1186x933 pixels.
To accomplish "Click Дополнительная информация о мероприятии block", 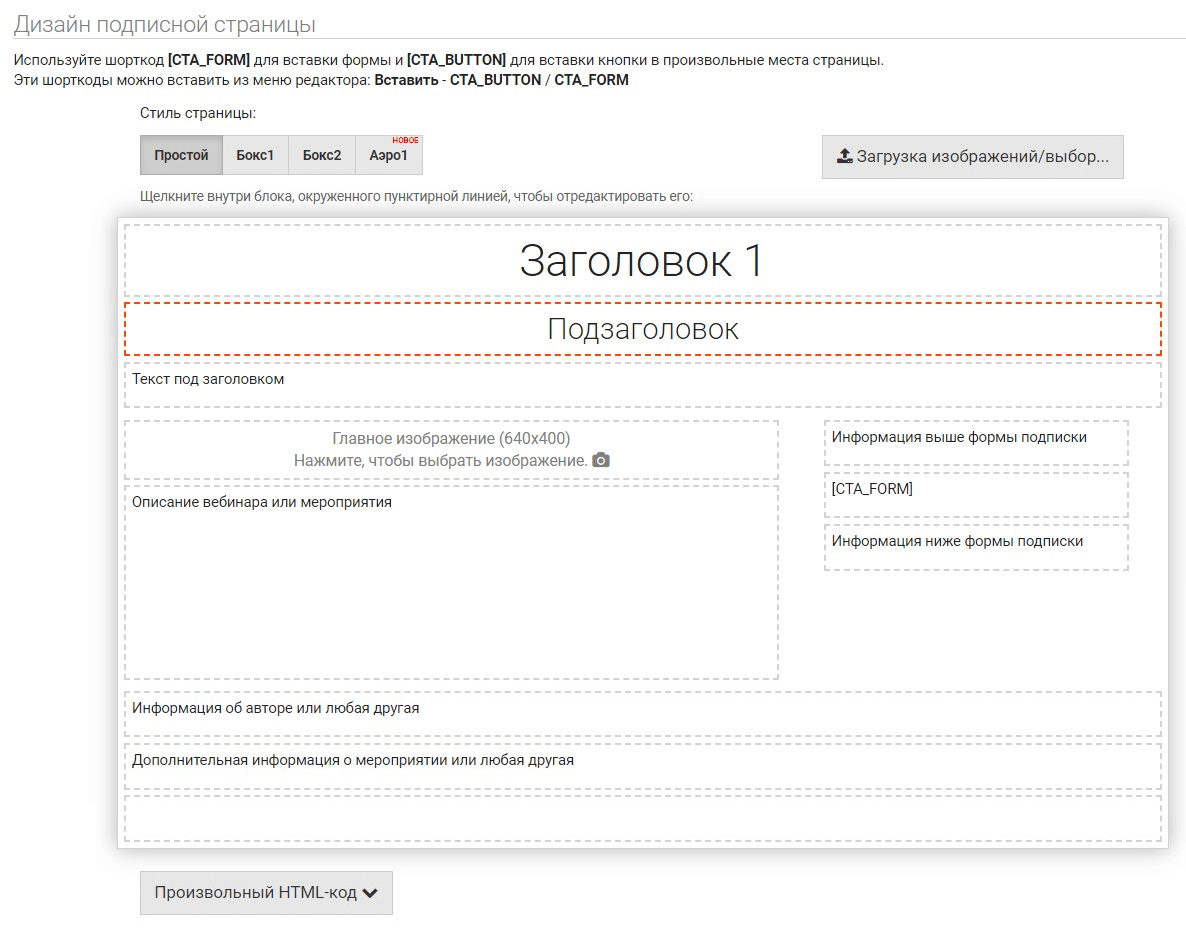I will 642,766.
